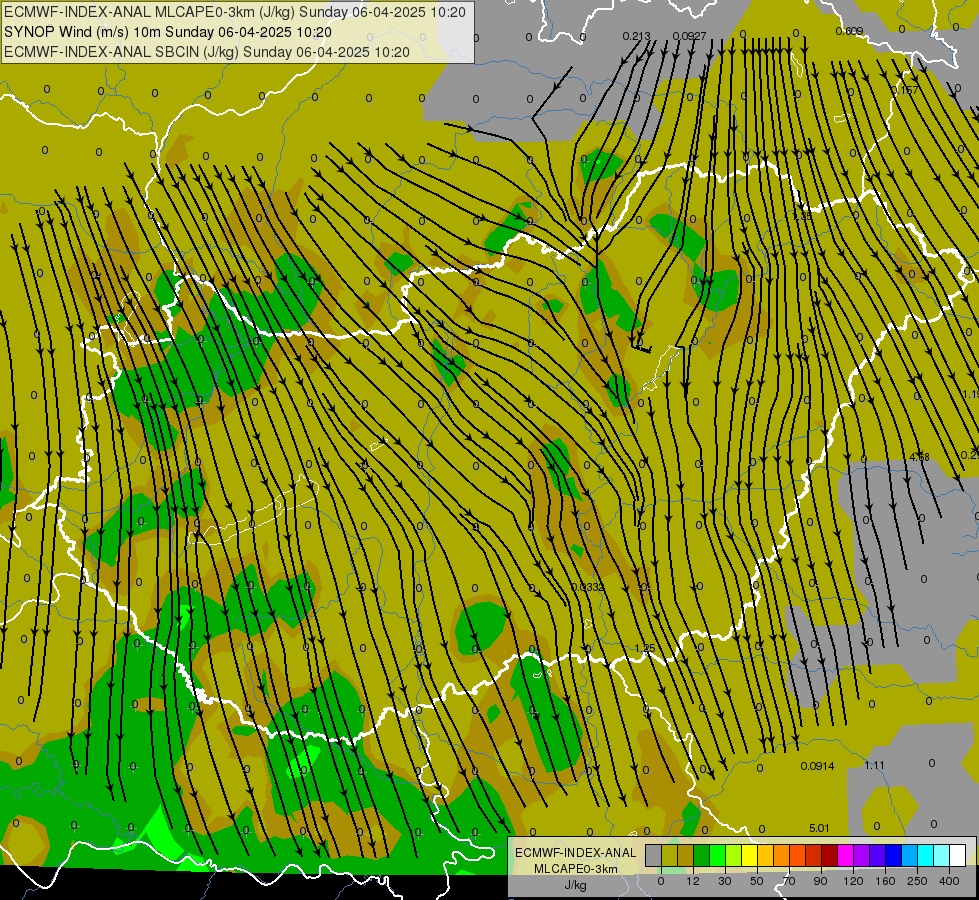Click the 1.25 value on the map
The image size is (979, 900).
point(645,648)
